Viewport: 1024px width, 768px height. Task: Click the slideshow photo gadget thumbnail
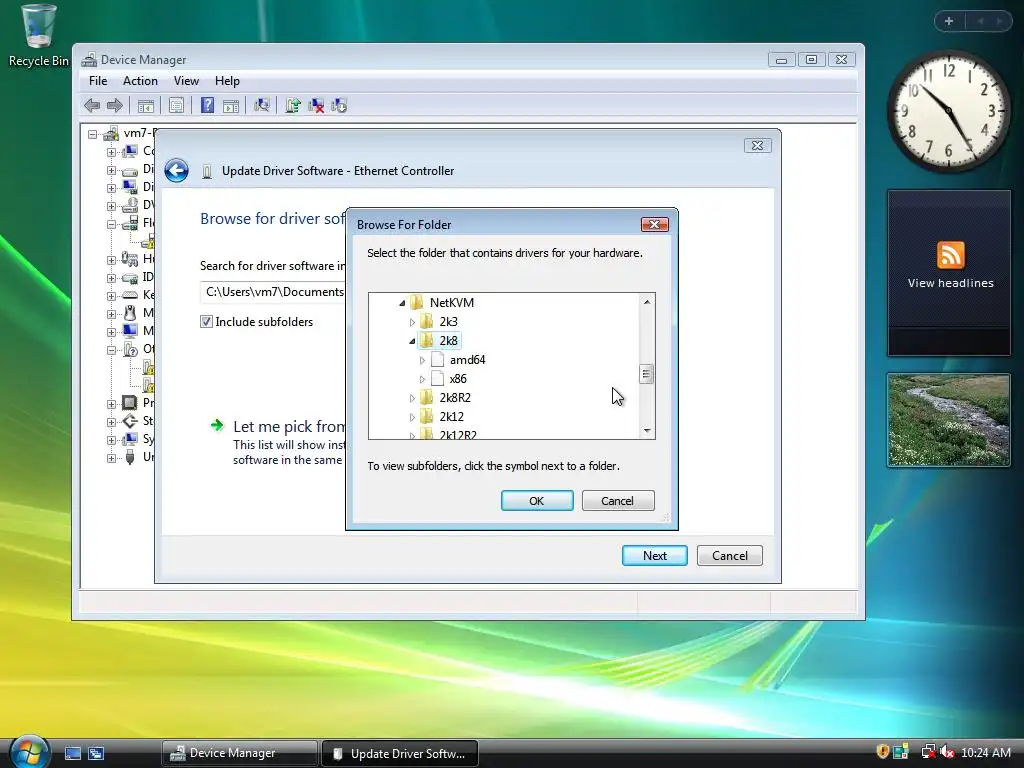(x=948, y=420)
